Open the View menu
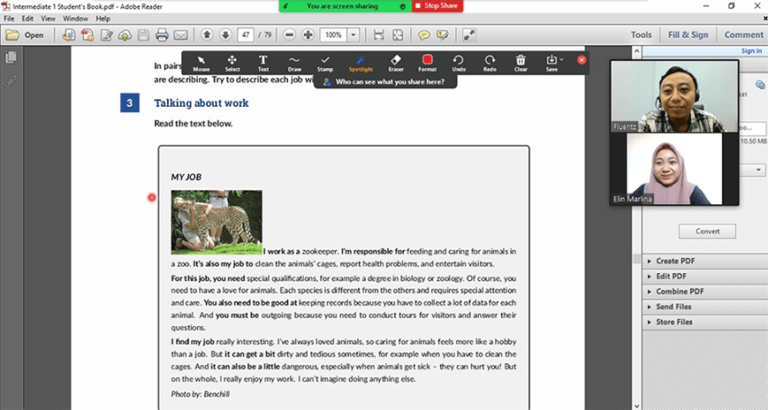Screen dimensions: 768x410 (48, 18)
